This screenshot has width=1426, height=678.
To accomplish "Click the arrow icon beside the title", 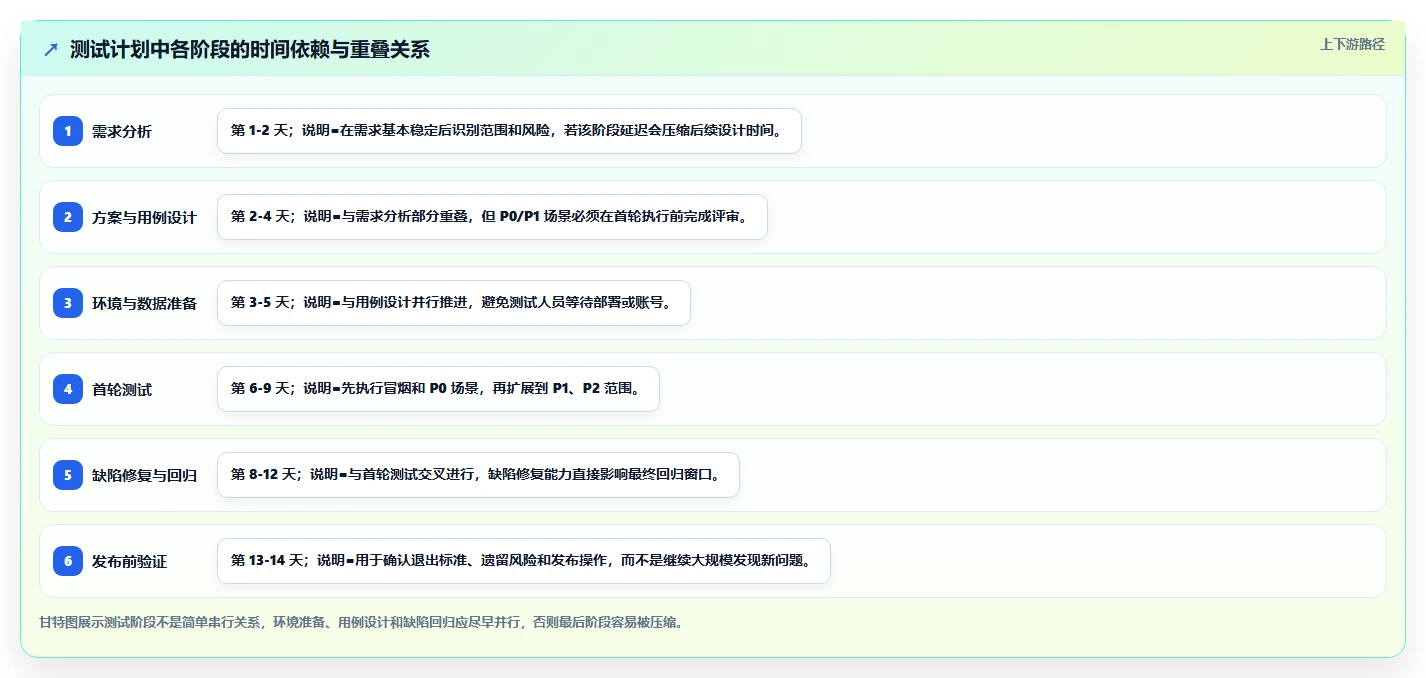I will 51,50.
